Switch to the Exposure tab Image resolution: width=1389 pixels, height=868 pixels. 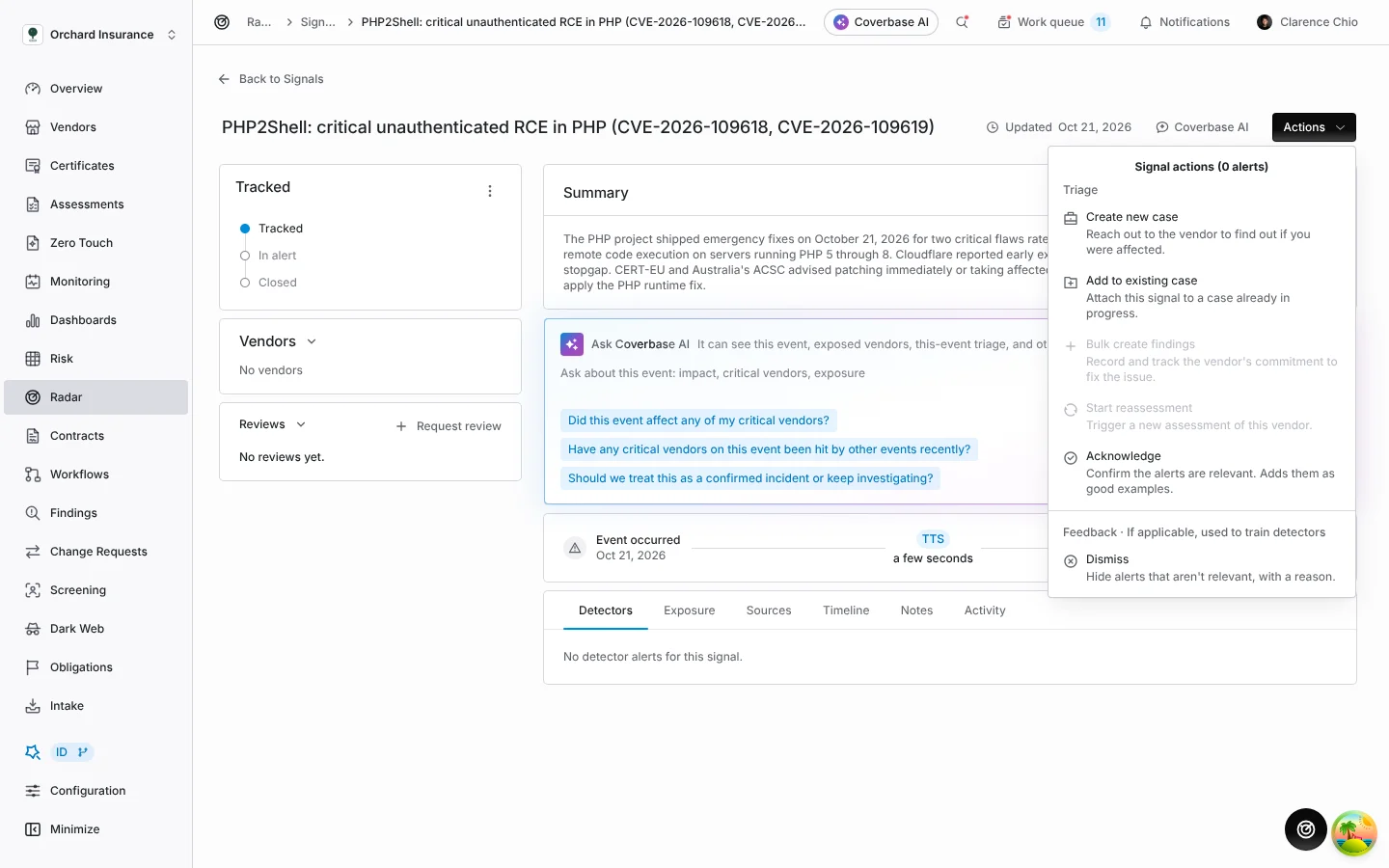(690, 610)
